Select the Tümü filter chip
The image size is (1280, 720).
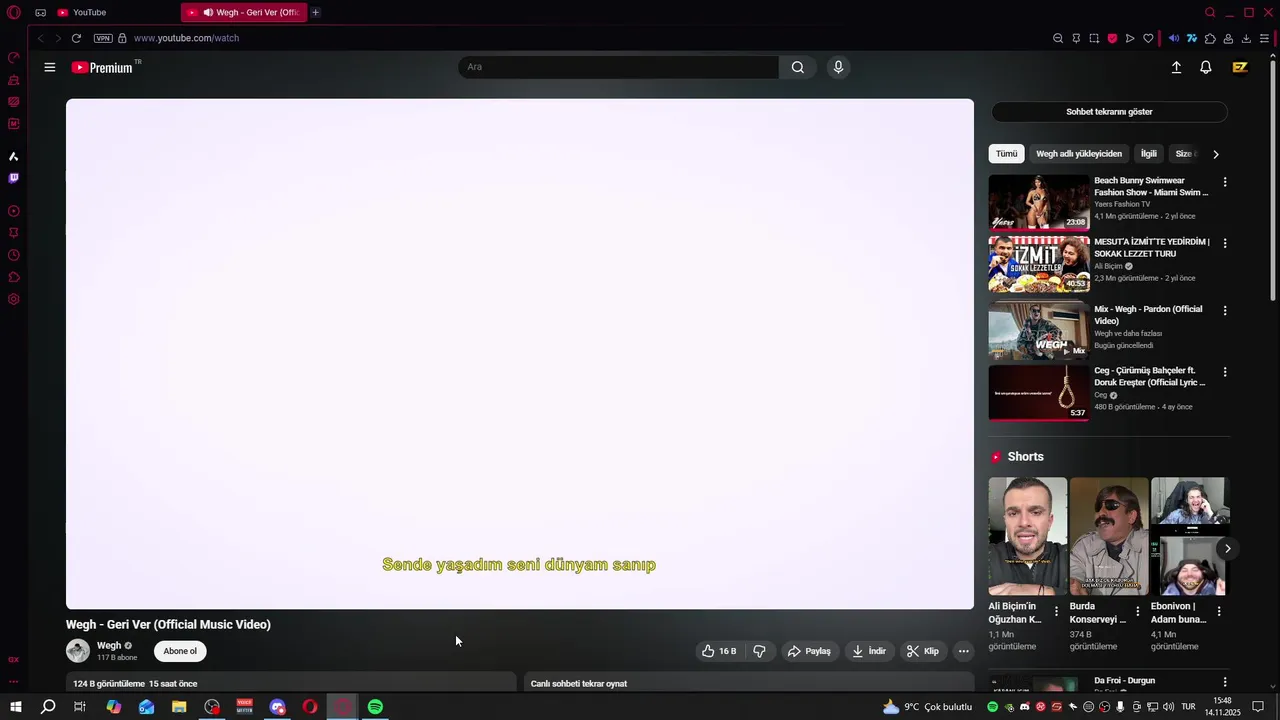(1006, 154)
